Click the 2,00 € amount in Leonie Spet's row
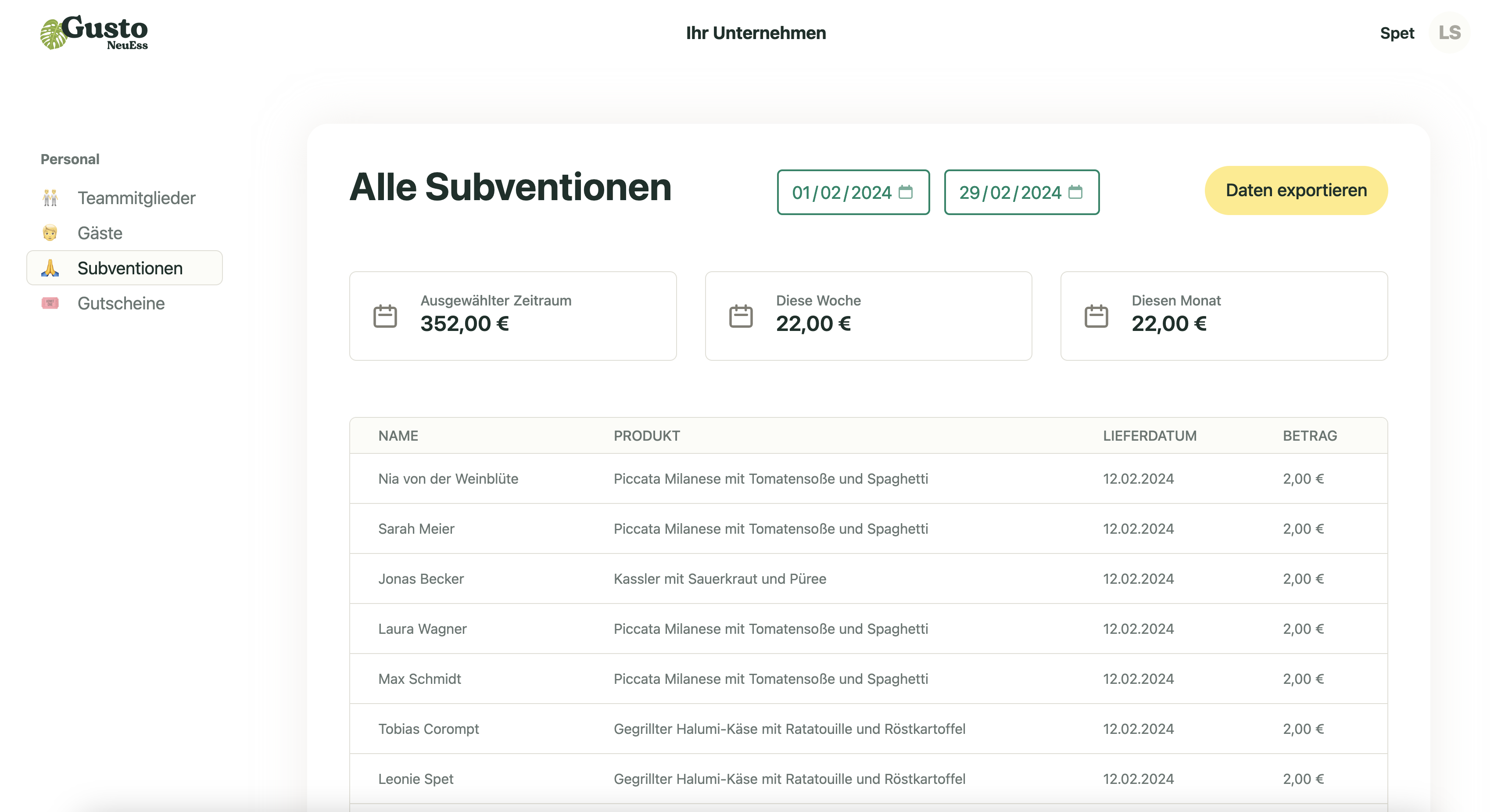This screenshot has height=812, width=1512. [x=1303, y=779]
